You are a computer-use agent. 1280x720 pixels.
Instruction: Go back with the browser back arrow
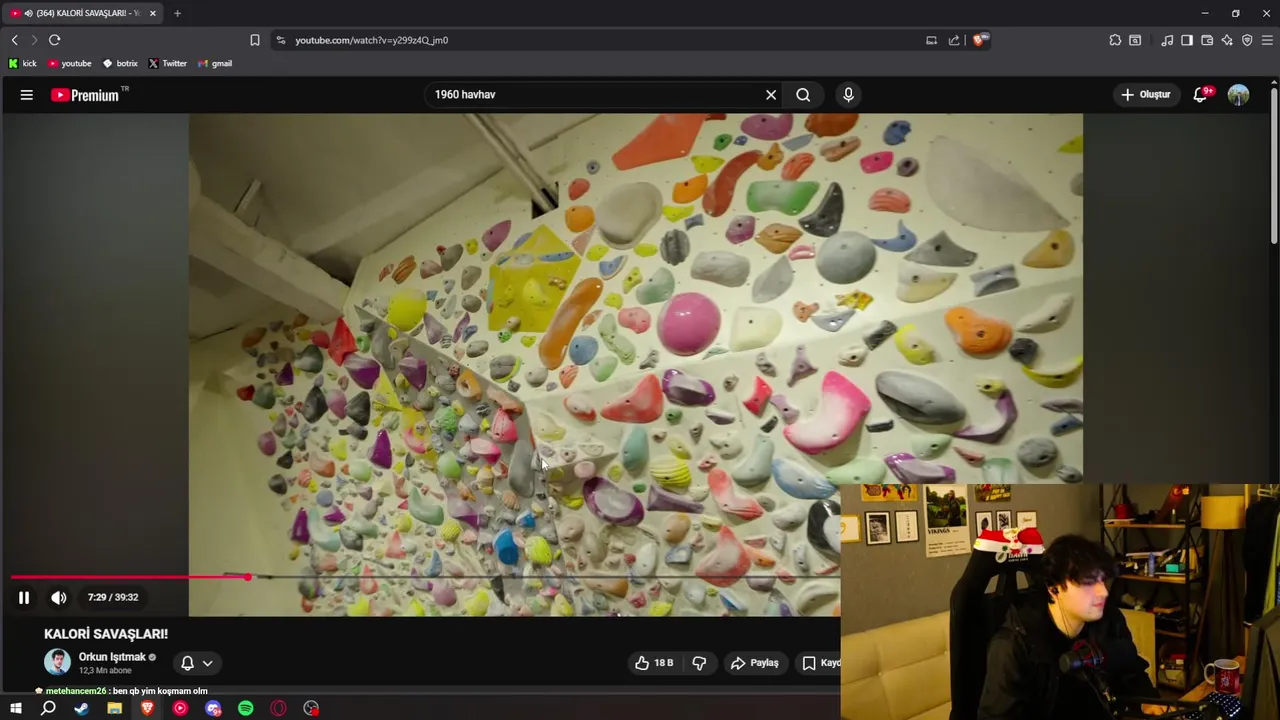[x=14, y=40]
